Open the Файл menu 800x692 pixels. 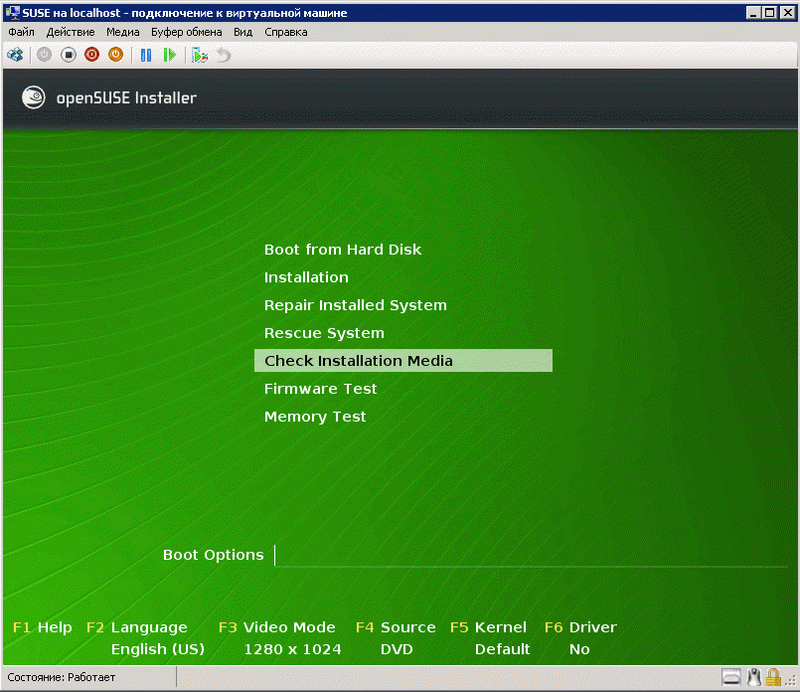point(21,32)
